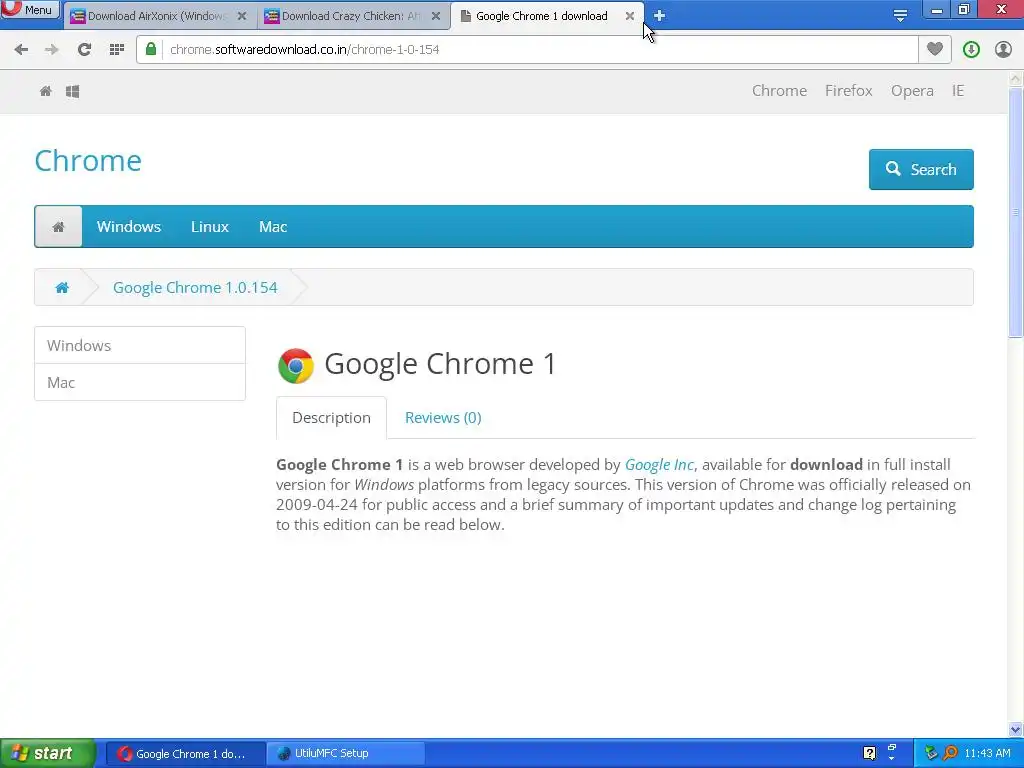Open the Opera Menu button
1024x768 pixels.
[x=29, y=10]
